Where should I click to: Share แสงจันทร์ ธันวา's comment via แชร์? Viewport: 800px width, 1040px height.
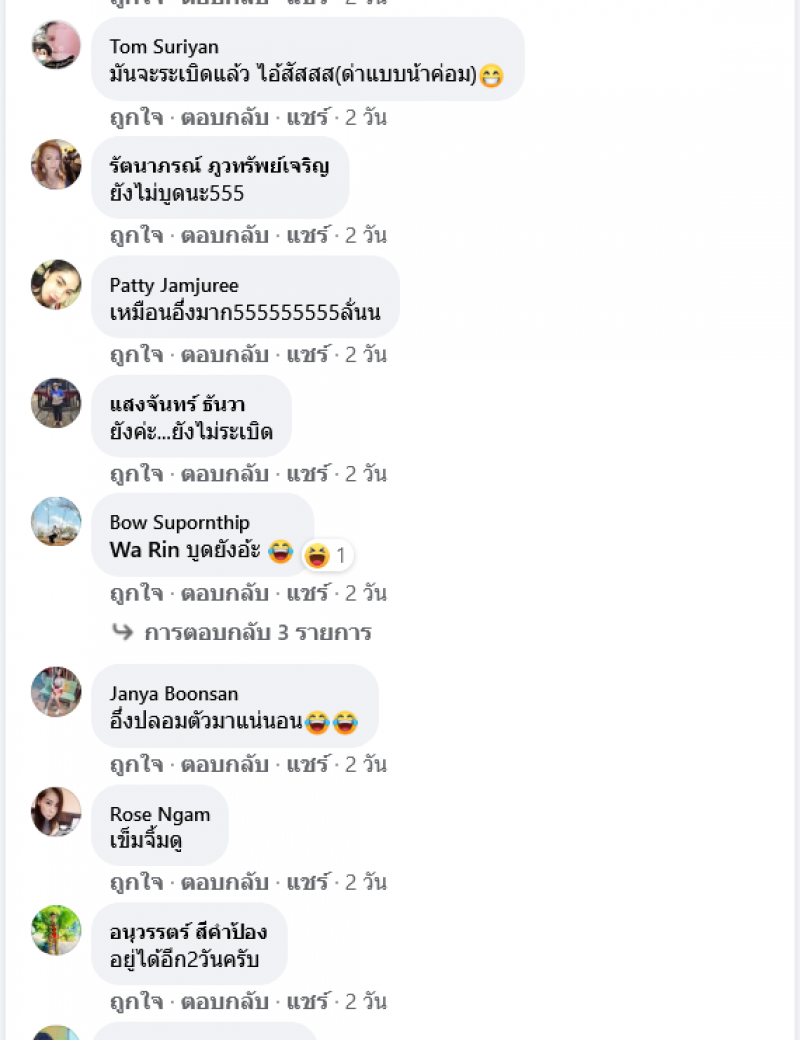click(x=307, y=474)
